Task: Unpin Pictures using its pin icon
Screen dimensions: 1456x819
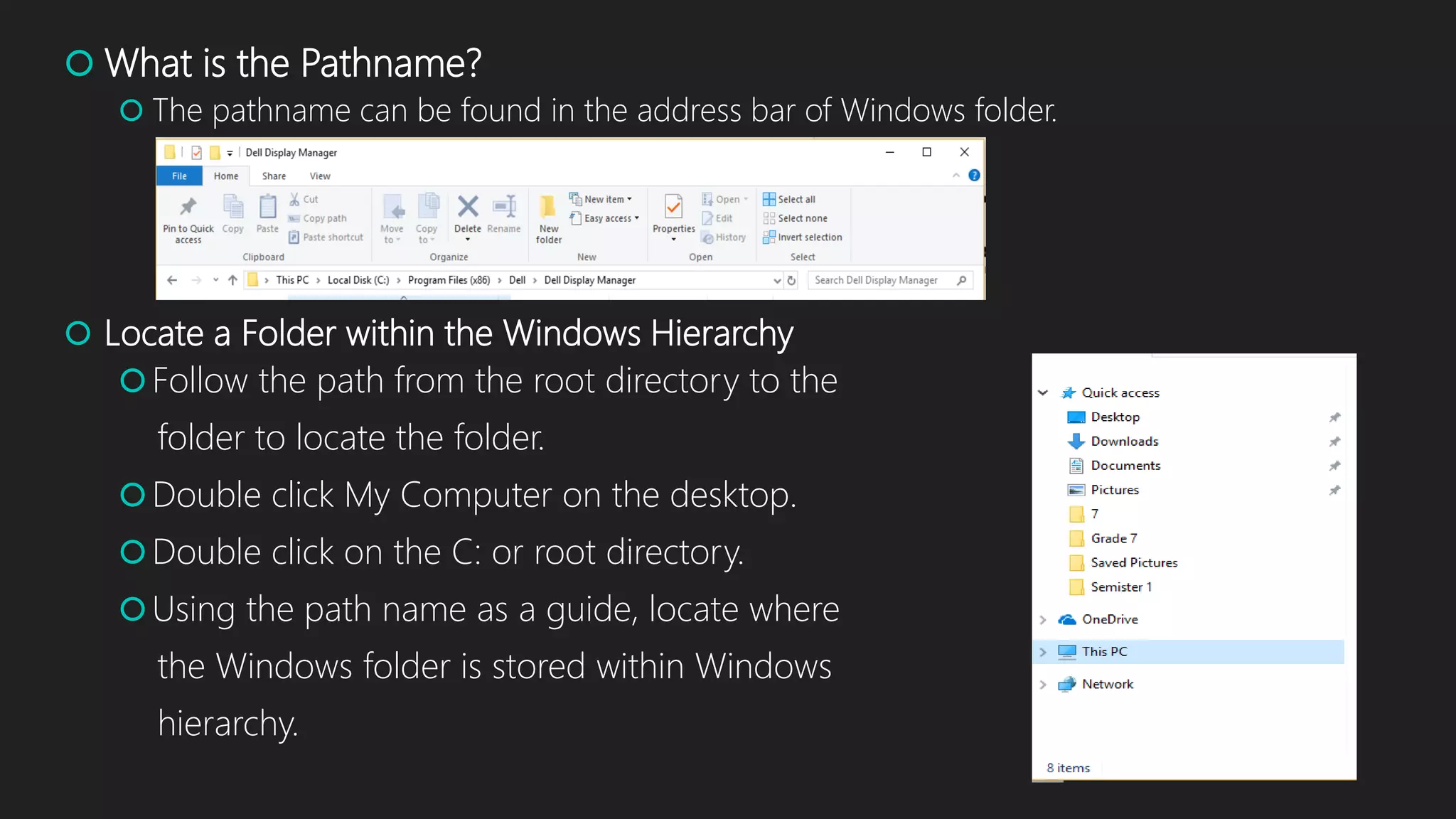Action: 1334,490
